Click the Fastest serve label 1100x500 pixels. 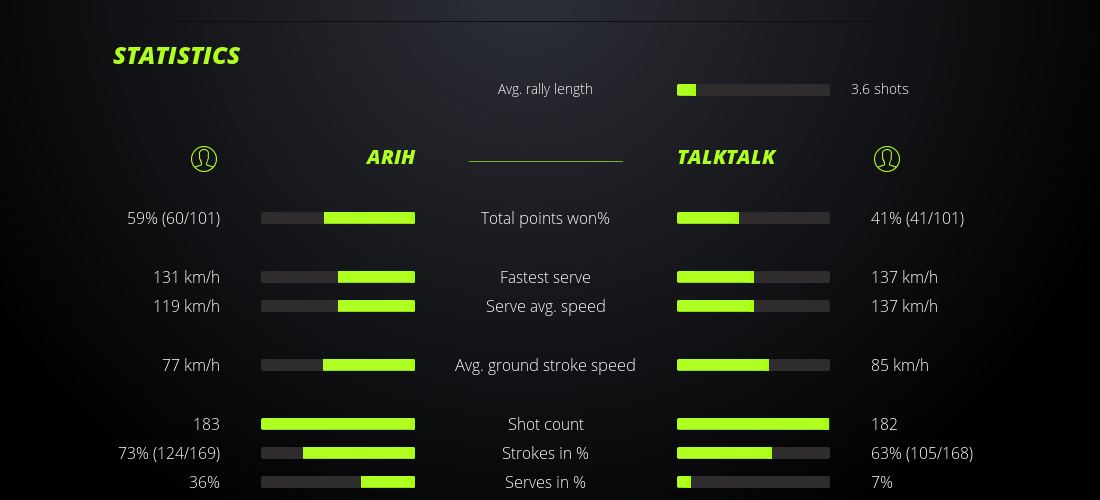click(x=545, y=277)
